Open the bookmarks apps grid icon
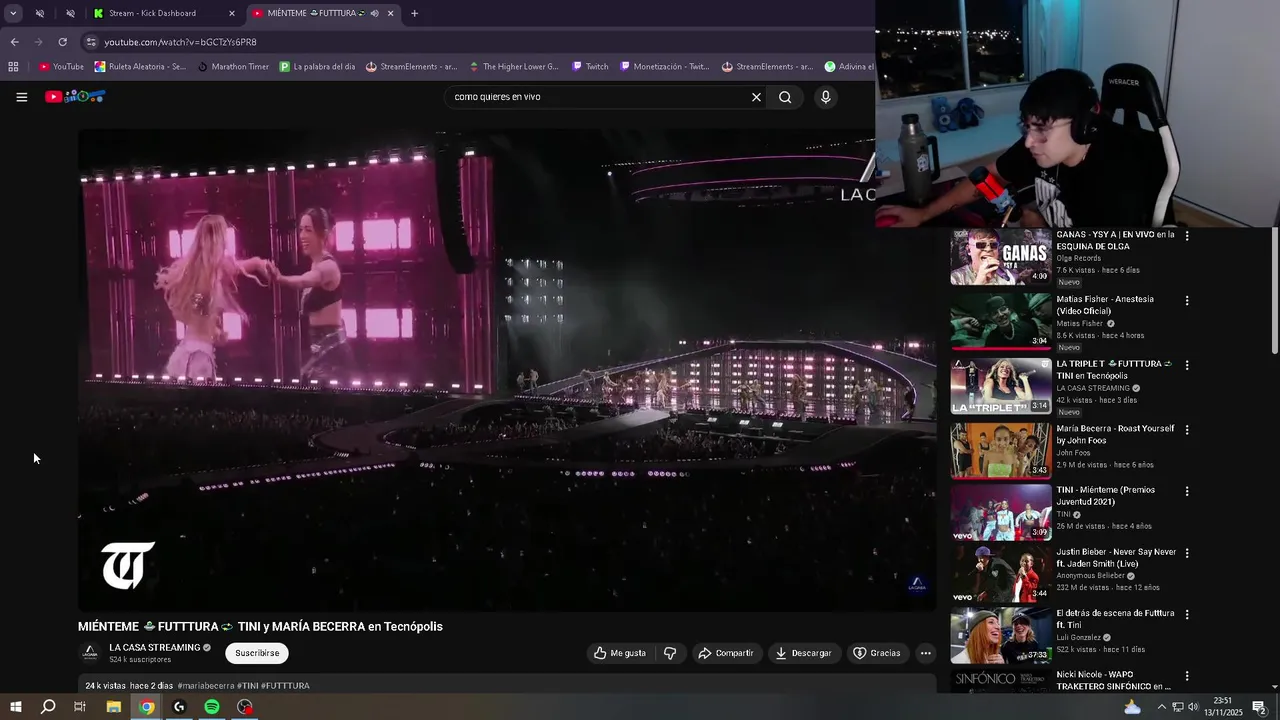The image size is (1280, 720). click(13, 67)
